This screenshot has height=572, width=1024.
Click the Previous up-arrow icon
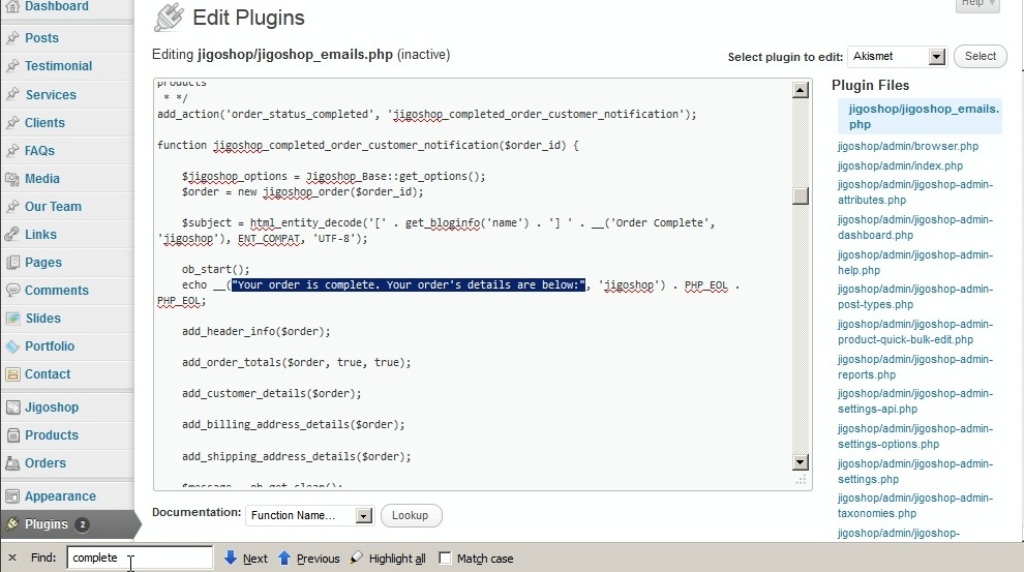[x=284, y=558]
